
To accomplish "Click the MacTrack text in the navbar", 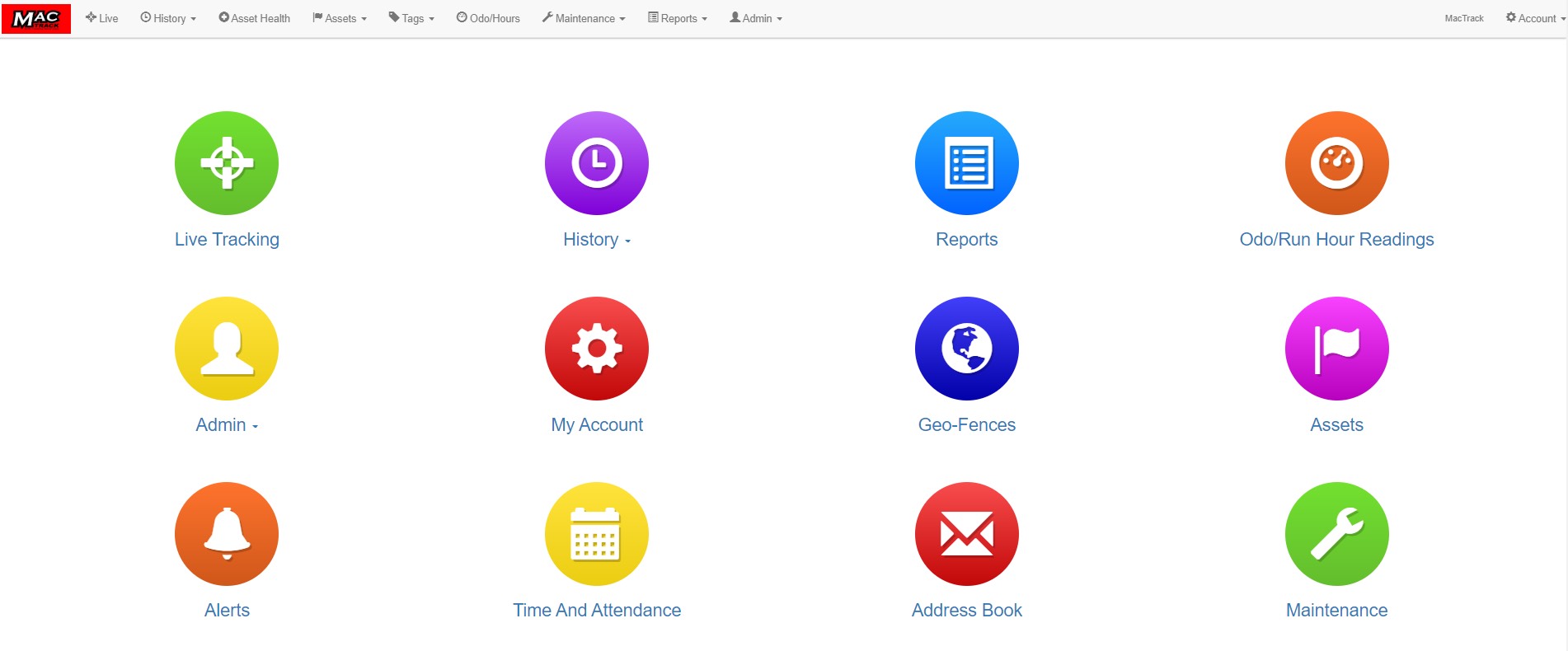I will 1464,18.
